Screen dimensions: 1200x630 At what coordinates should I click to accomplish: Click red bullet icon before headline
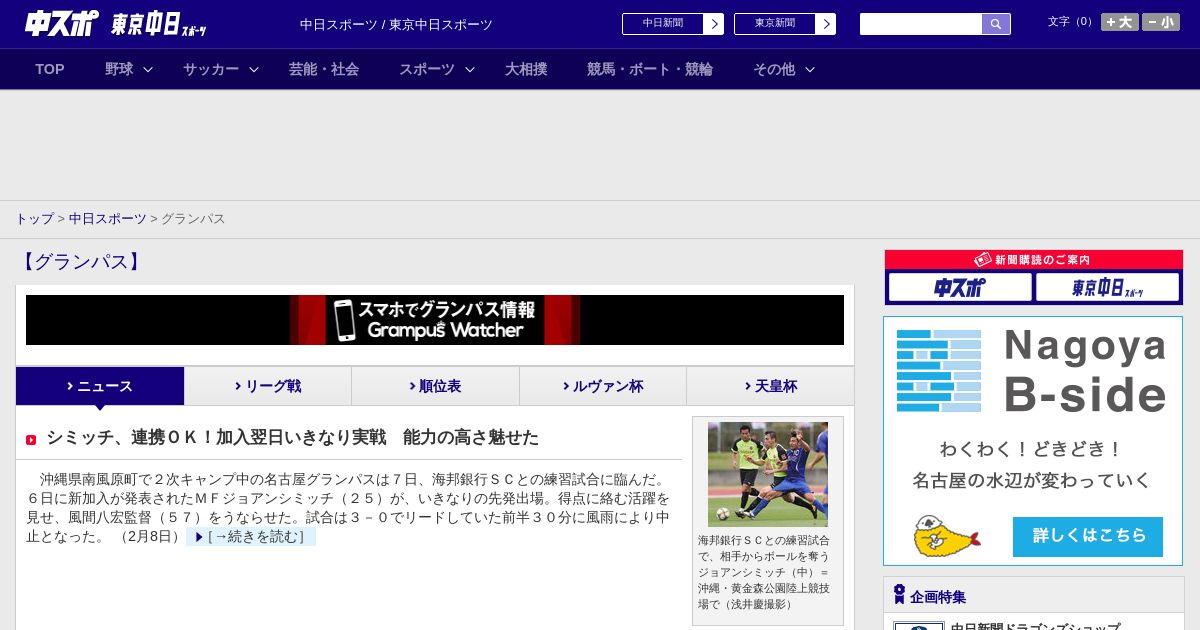[31, 440]
